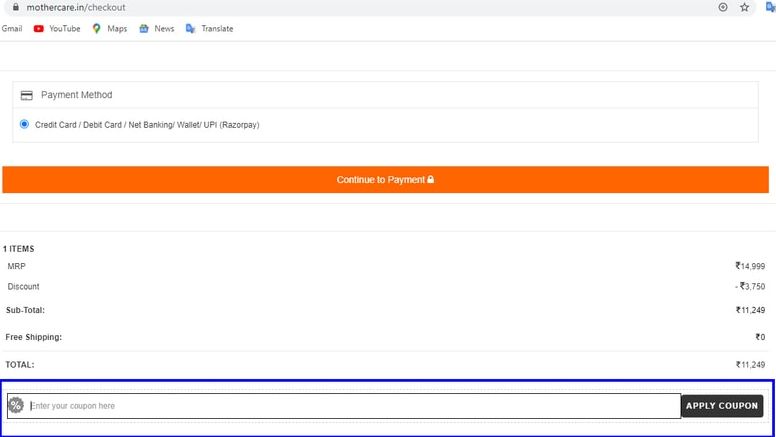The height and width of the screenshot is (437, 776).
Task: Click the lock icon beside mothercare.in URL
Action: click(x=16, y=7)
